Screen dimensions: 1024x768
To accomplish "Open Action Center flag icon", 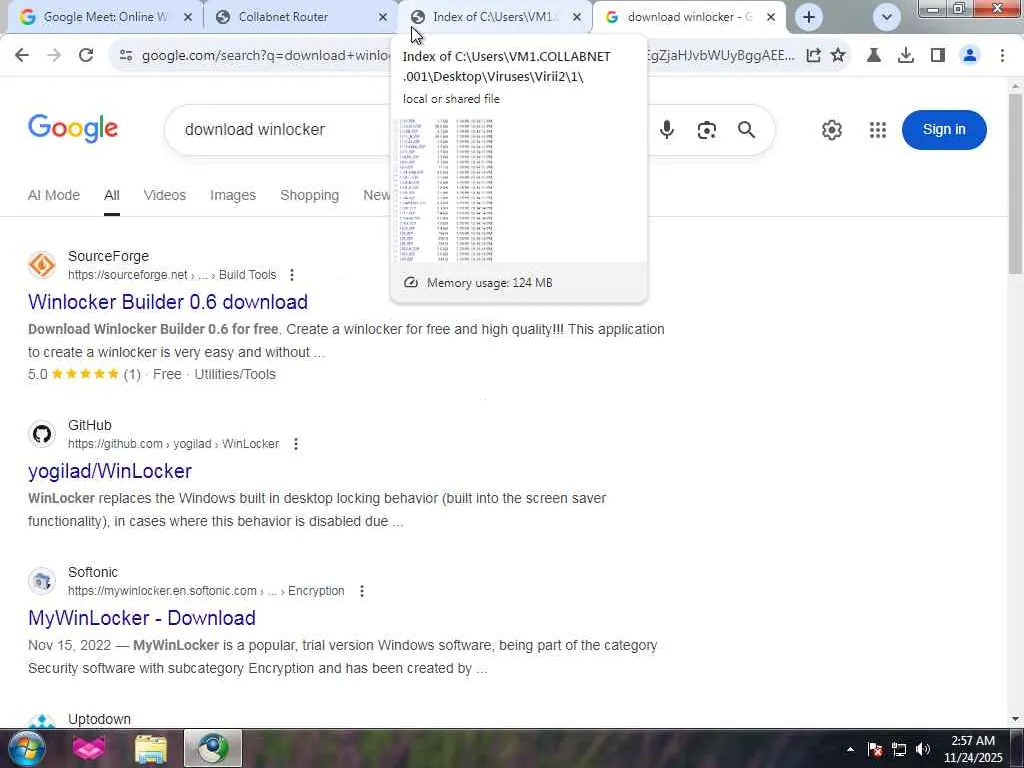I will (x=875, y=749).
